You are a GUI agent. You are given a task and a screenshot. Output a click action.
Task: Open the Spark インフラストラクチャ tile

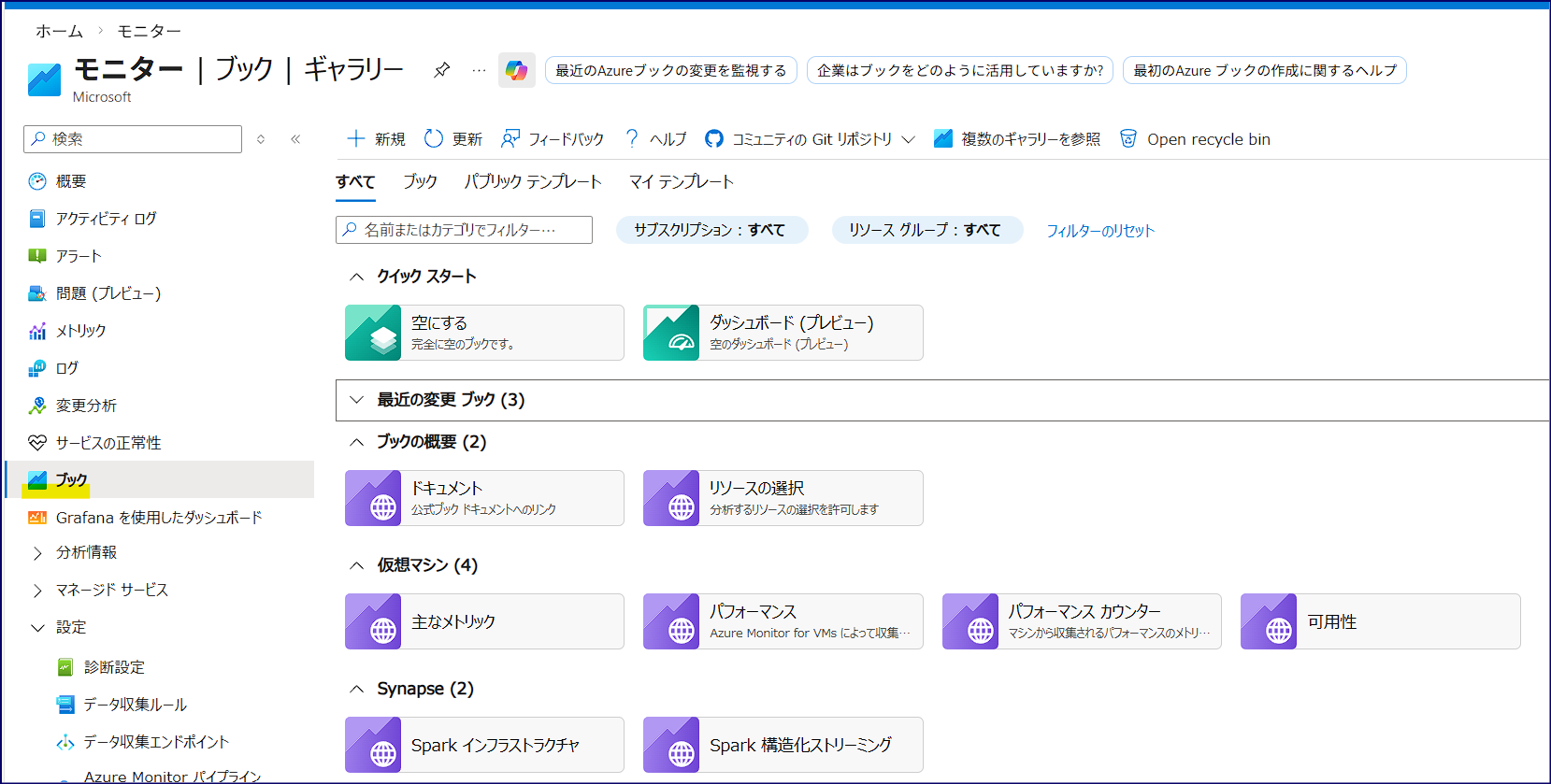click(484, 745)
